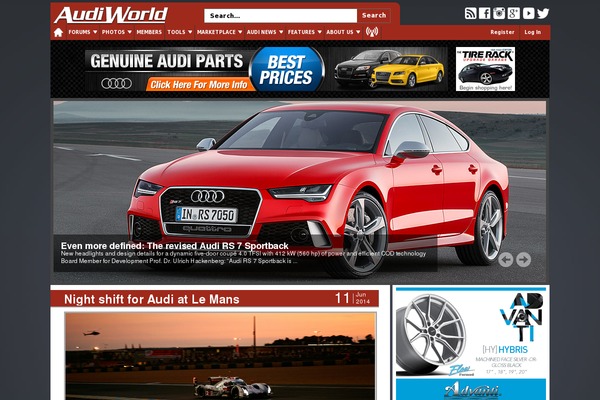The image size is (600, 400).
Task: Click into the Search text field
Action: click(x=280, y=16)
